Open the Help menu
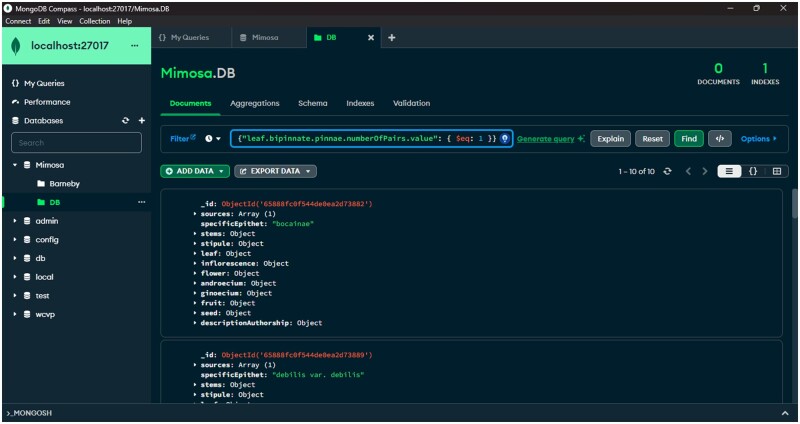This screenshot has width=800, height=424. point(124,21)
